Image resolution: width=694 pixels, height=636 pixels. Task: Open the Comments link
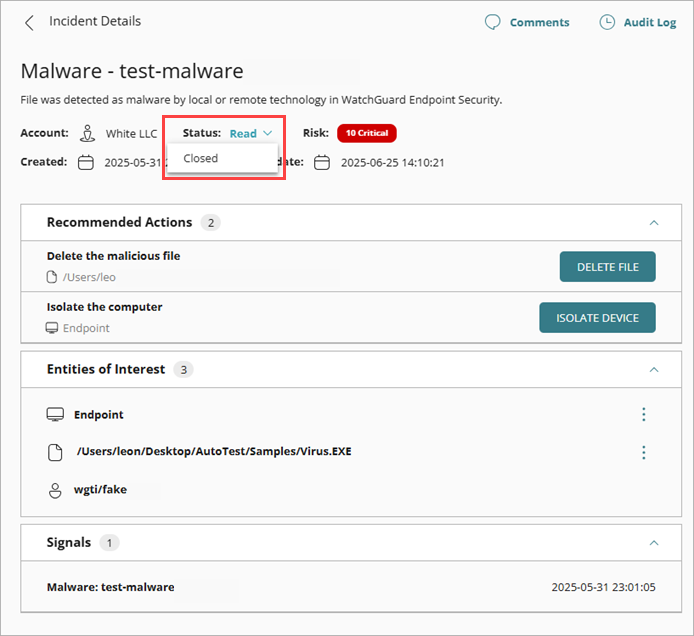(539, 22)
